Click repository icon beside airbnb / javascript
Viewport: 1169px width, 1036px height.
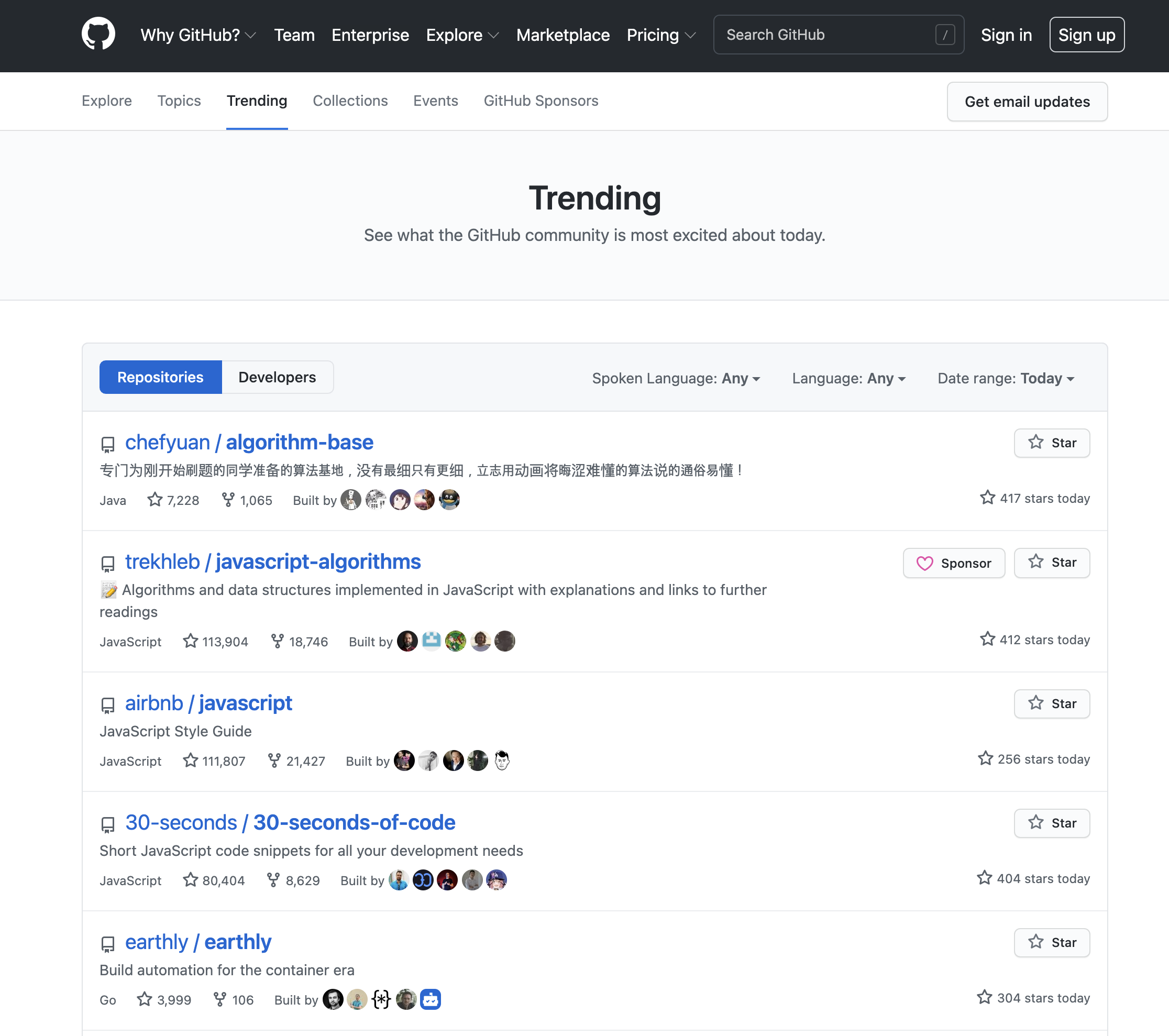pos(107,705)
